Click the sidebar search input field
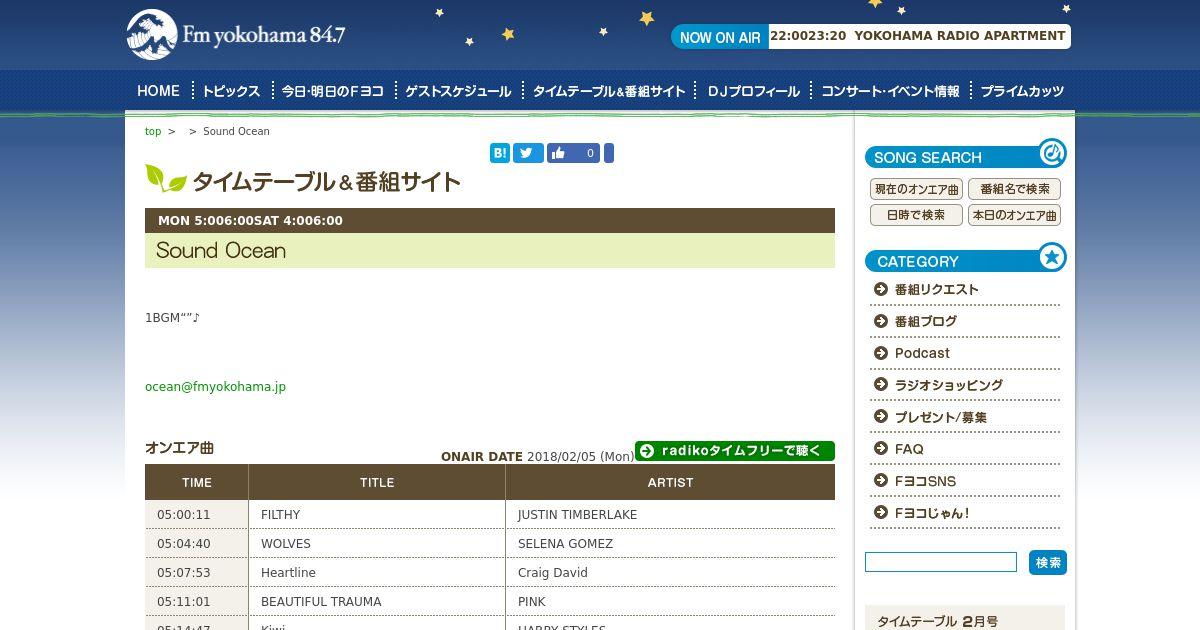1200x630 pixels. tap(941, 562)
